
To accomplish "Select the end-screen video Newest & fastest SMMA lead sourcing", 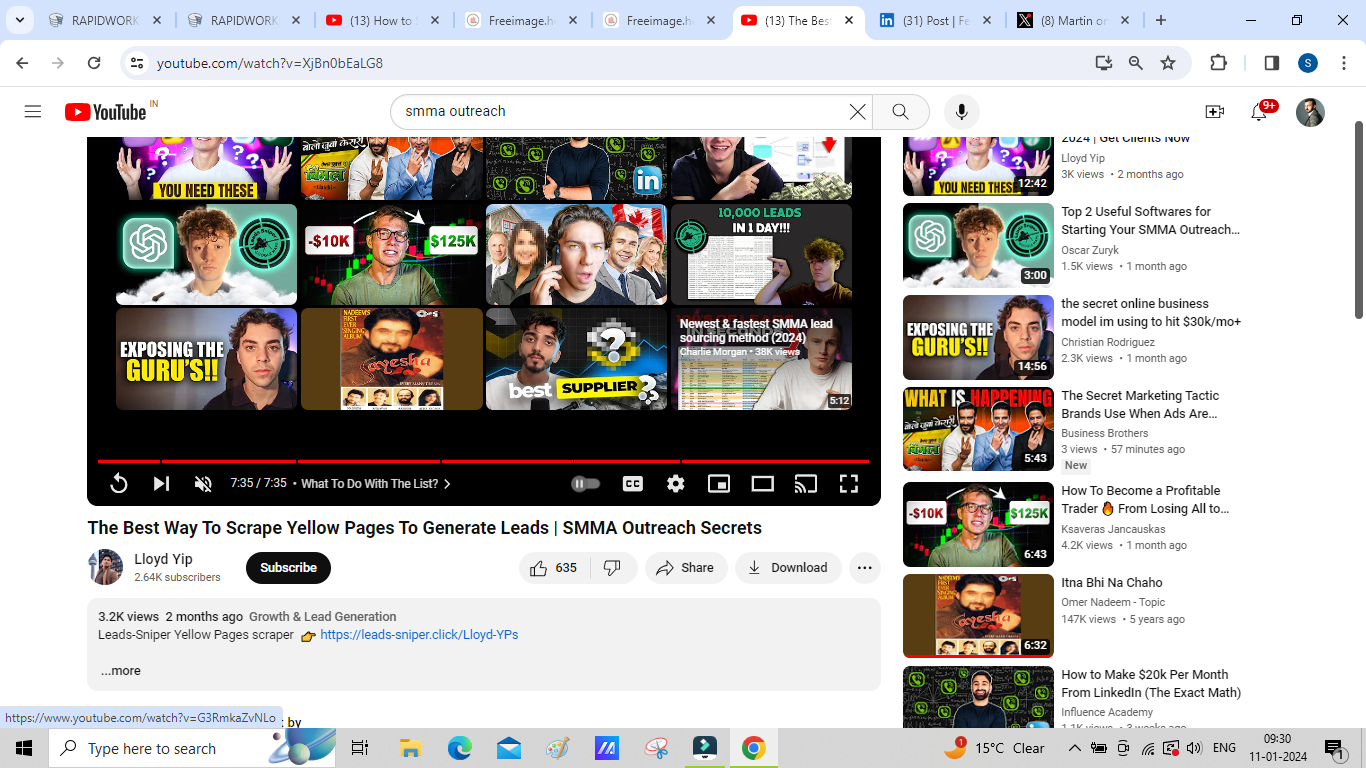I will 762,358.
